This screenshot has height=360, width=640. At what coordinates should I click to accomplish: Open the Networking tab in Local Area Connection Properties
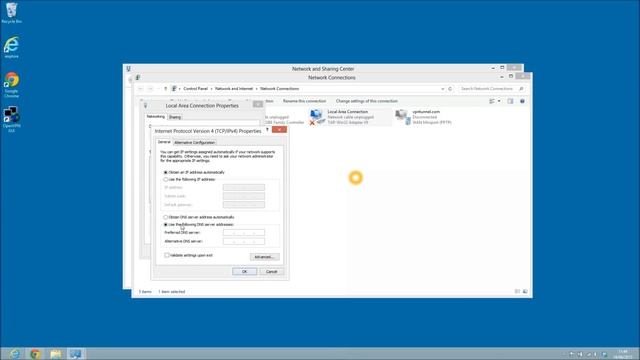(x=156, y=116)
